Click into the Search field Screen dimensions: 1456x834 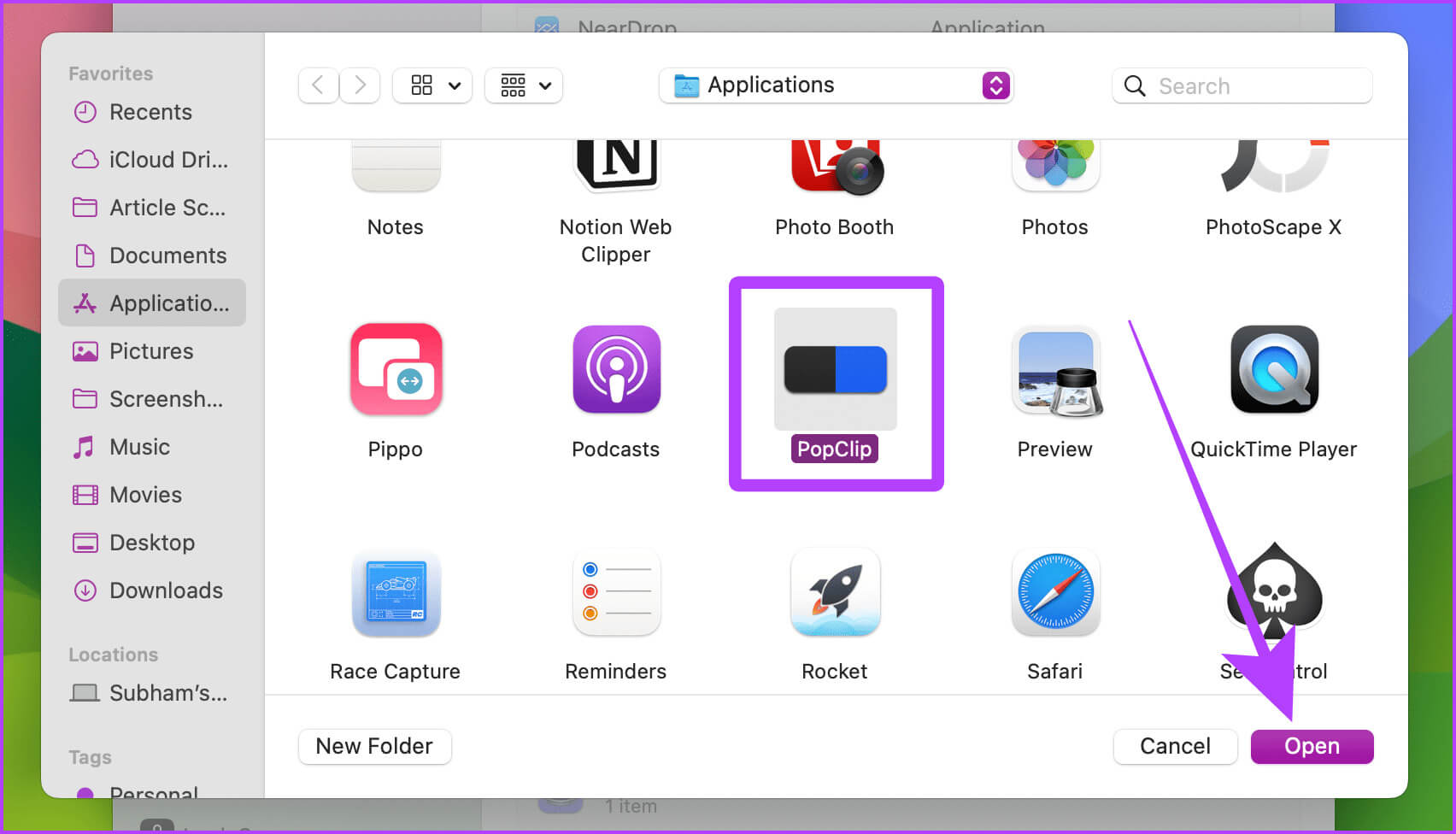click(1242, 85)
